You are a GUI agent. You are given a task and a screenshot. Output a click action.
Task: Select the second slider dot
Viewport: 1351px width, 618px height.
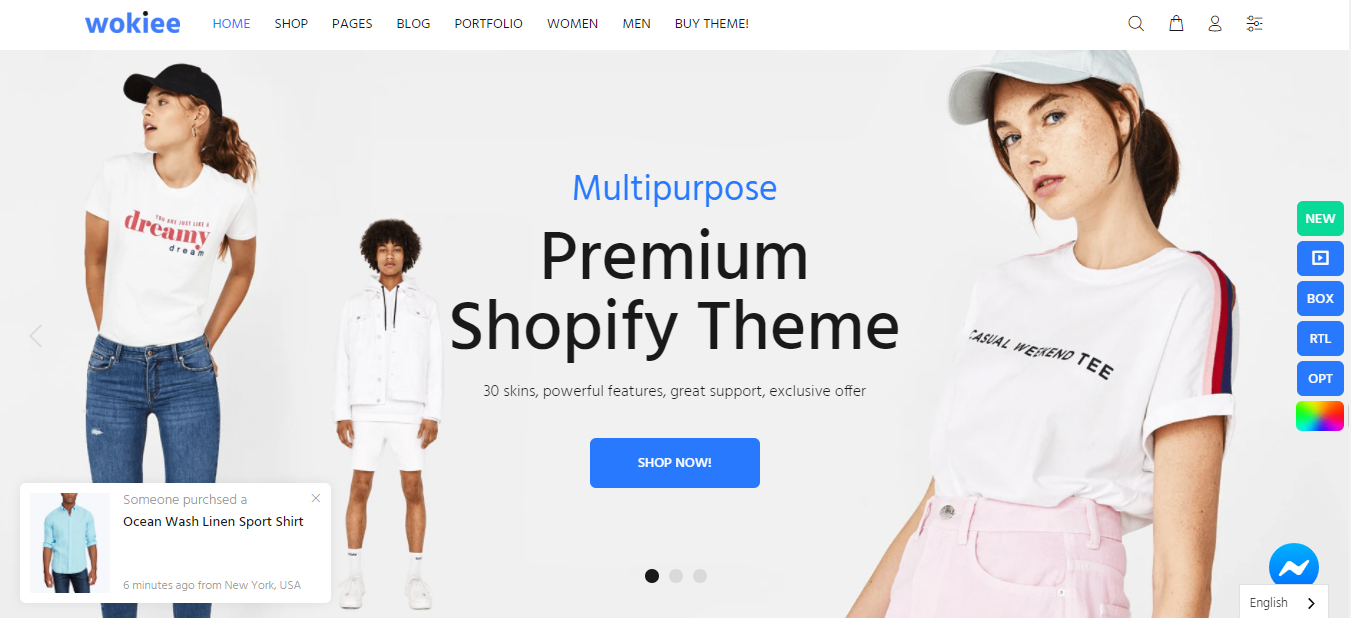coord(676,575)
